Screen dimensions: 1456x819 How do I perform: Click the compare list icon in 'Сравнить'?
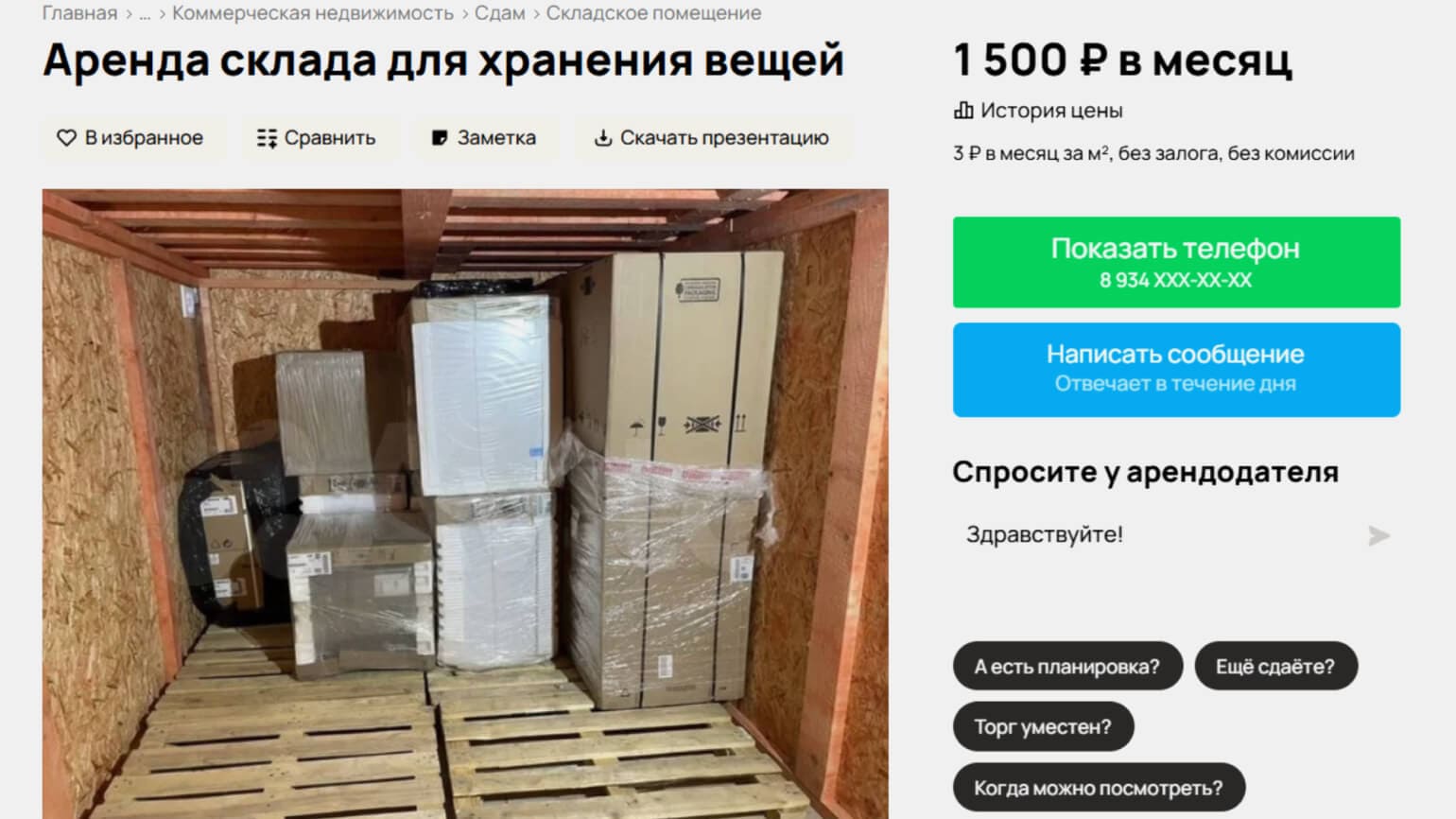click(x=267, y=138)
